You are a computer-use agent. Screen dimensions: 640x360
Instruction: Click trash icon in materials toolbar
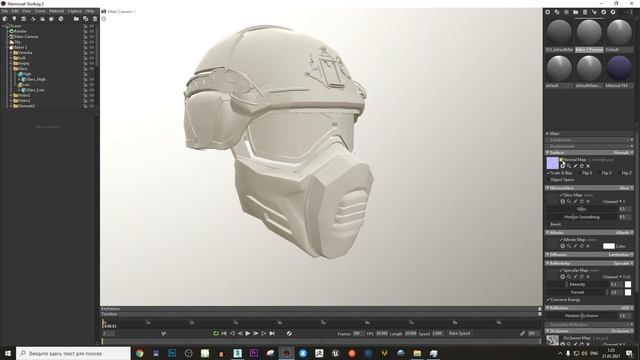point(585,12)
